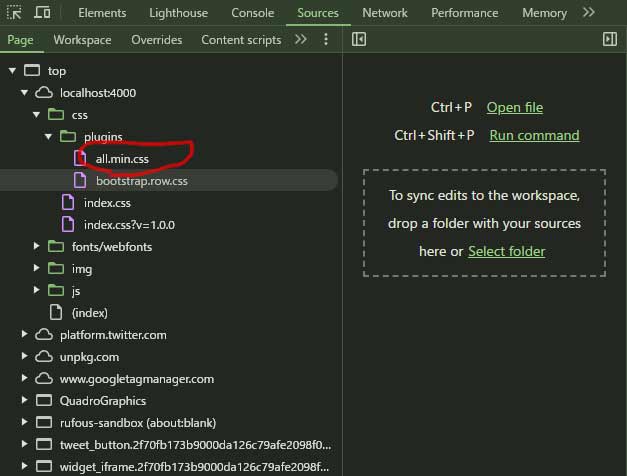627x476 pixels.
Task: Switch to the Network tab
Action: pyautogui.click(x=385, y=13)
